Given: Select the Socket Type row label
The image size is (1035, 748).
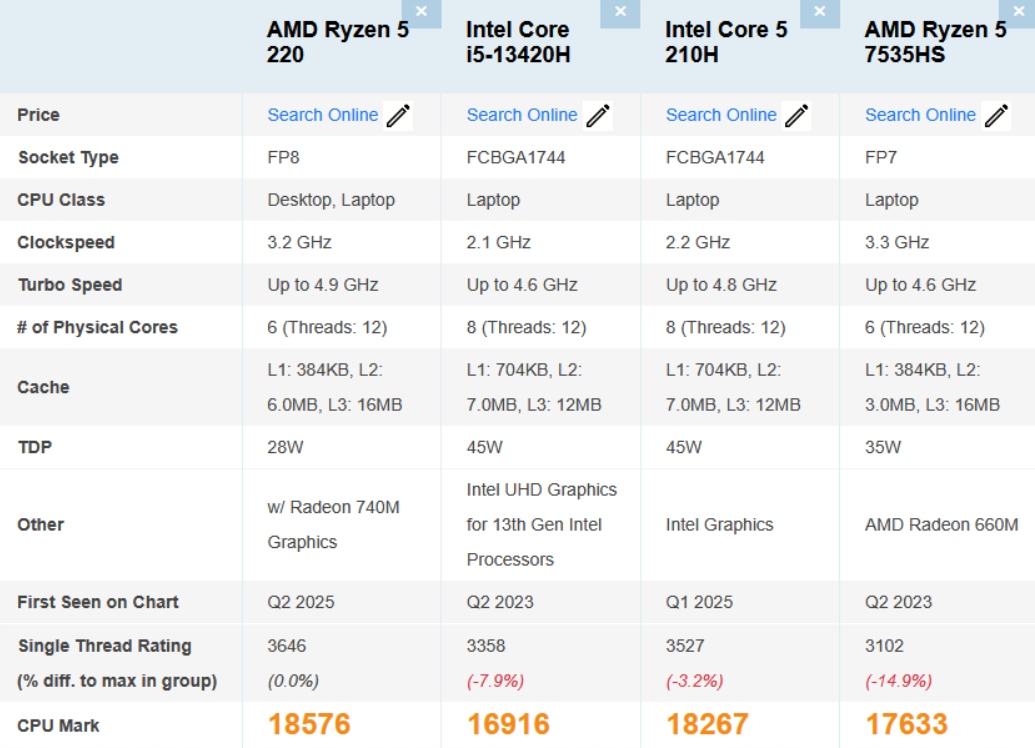Looking at the screenshot, I should [x=68, y=158].
